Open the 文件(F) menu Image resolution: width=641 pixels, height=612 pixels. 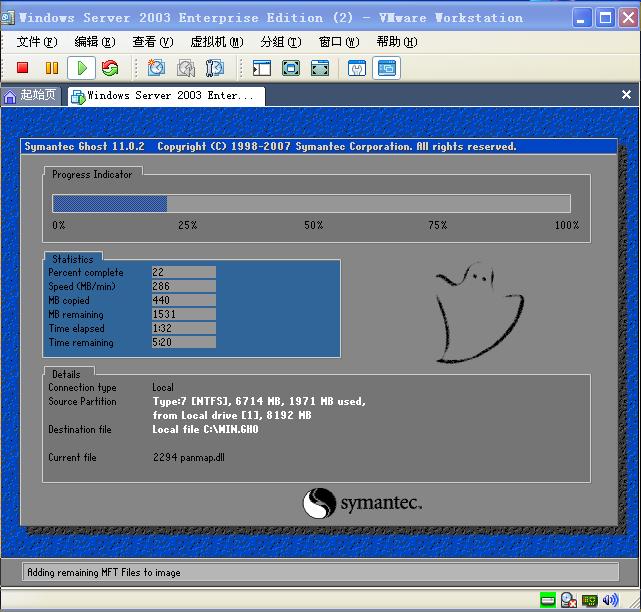coord(37,42)
